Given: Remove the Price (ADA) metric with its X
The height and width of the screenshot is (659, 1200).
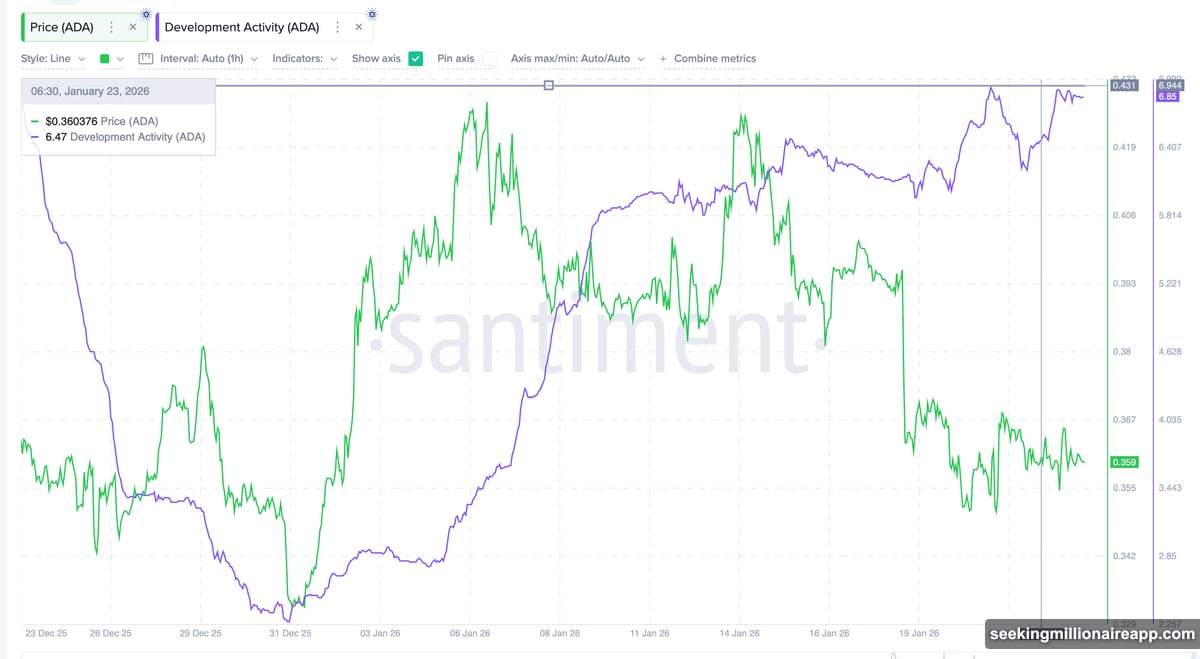Looking at the screenshot, I should [132, 27].
